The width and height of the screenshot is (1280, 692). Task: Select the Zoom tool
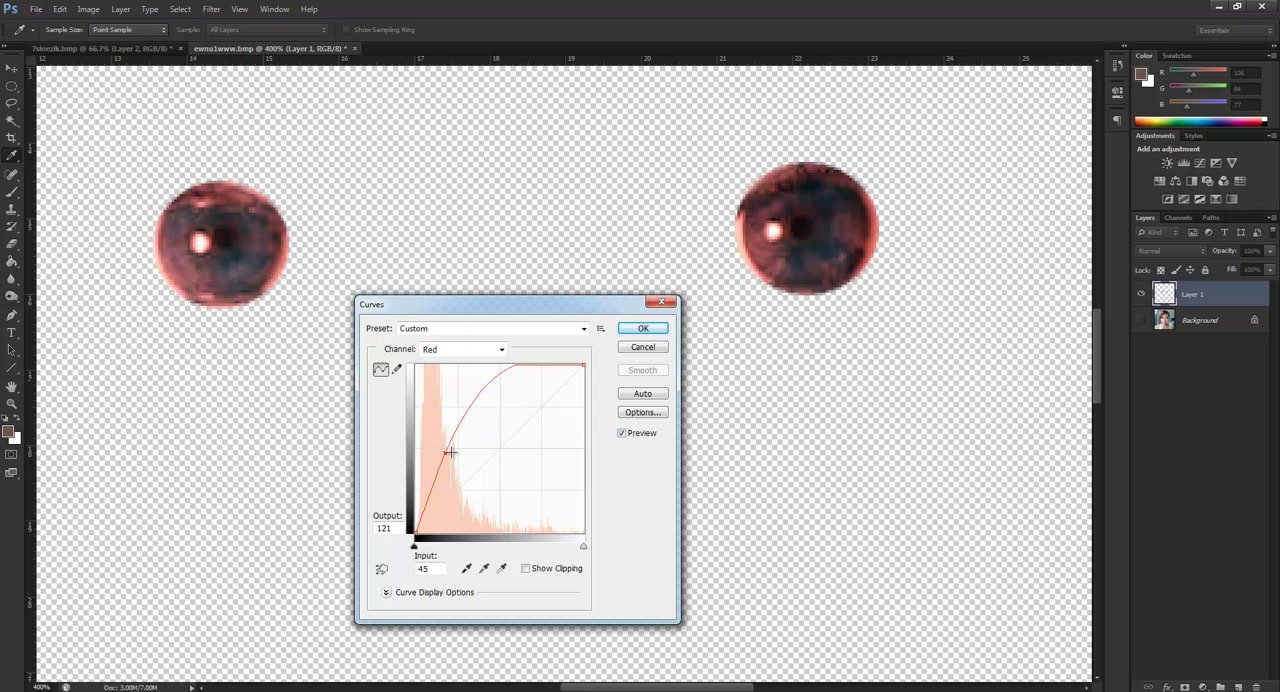pyautogui.click(x=11, y=403)
